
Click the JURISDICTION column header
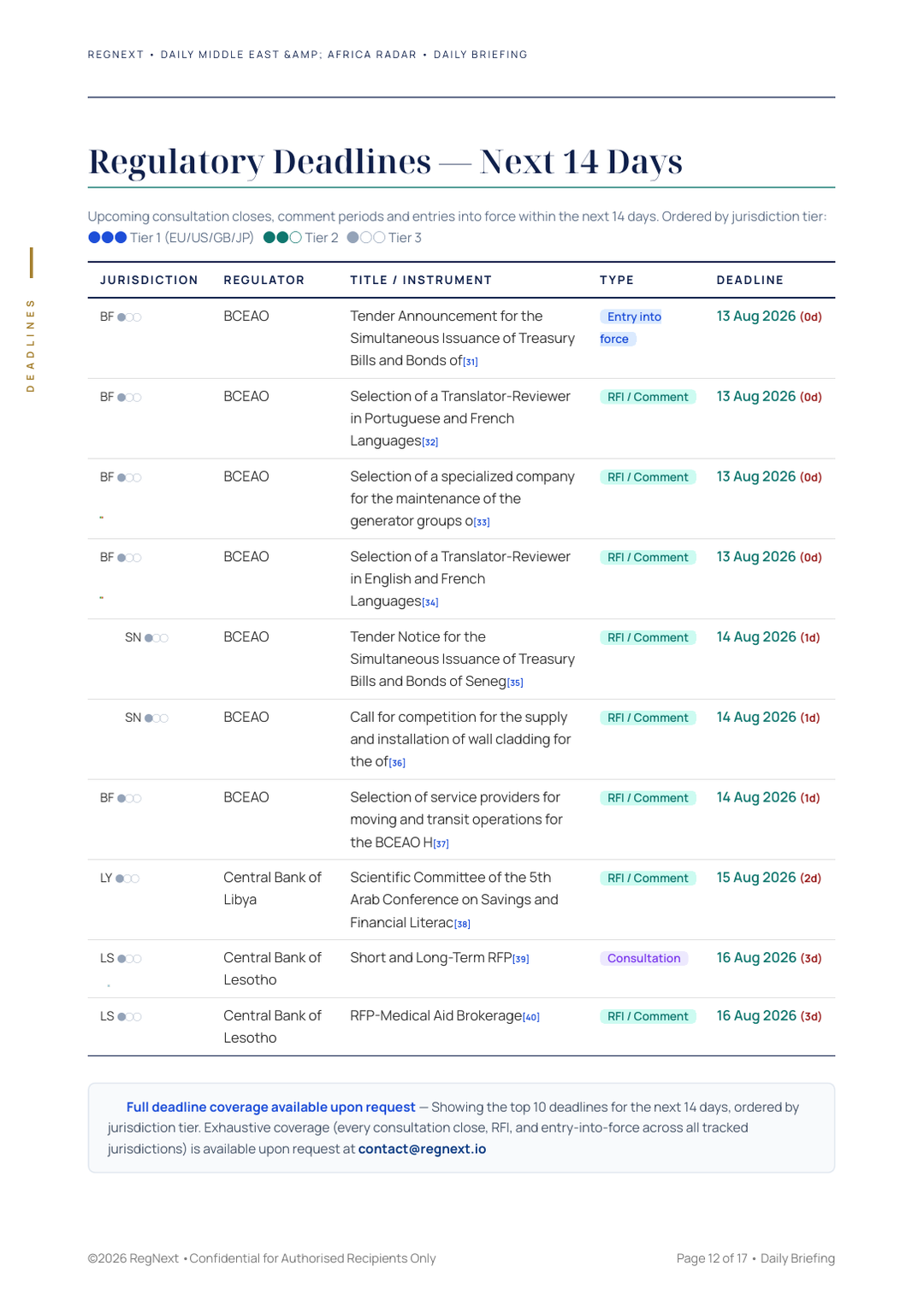(149, 280)
